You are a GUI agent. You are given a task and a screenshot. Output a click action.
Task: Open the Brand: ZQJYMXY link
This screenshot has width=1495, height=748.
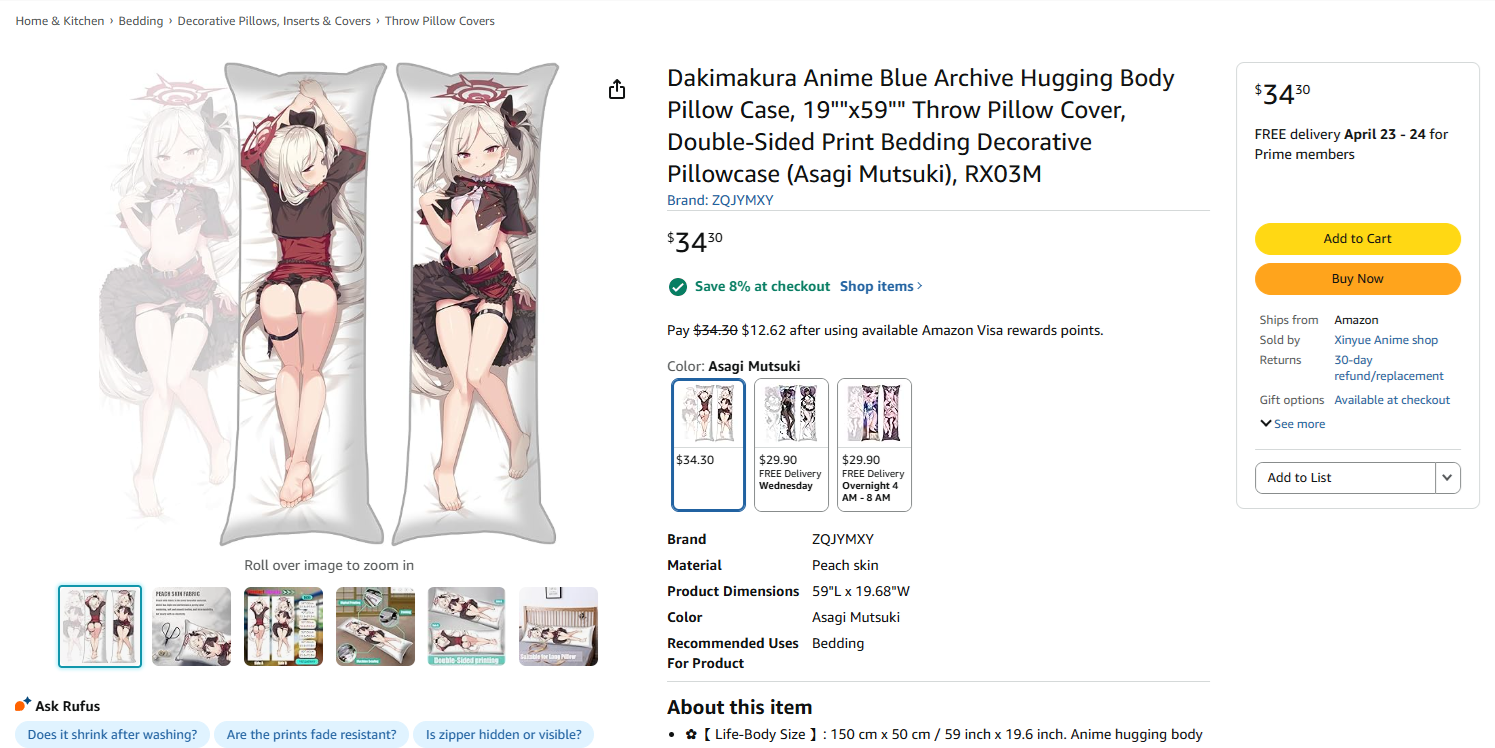720,200
